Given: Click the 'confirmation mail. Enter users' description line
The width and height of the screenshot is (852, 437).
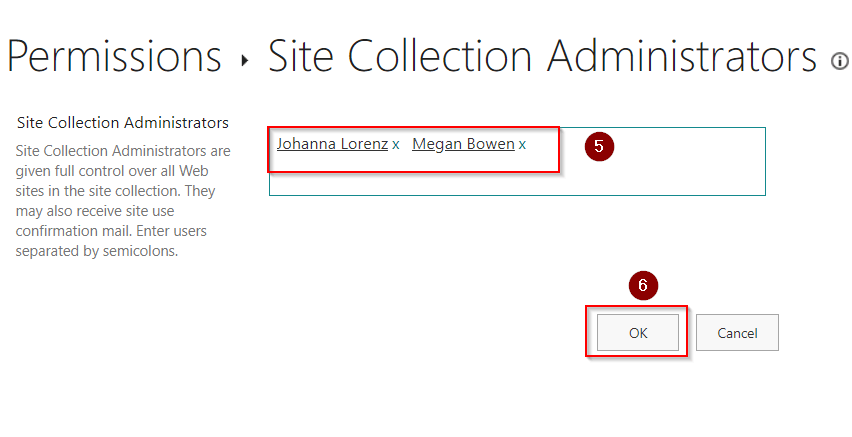Looking at the screenshot, I should point(116,231).
